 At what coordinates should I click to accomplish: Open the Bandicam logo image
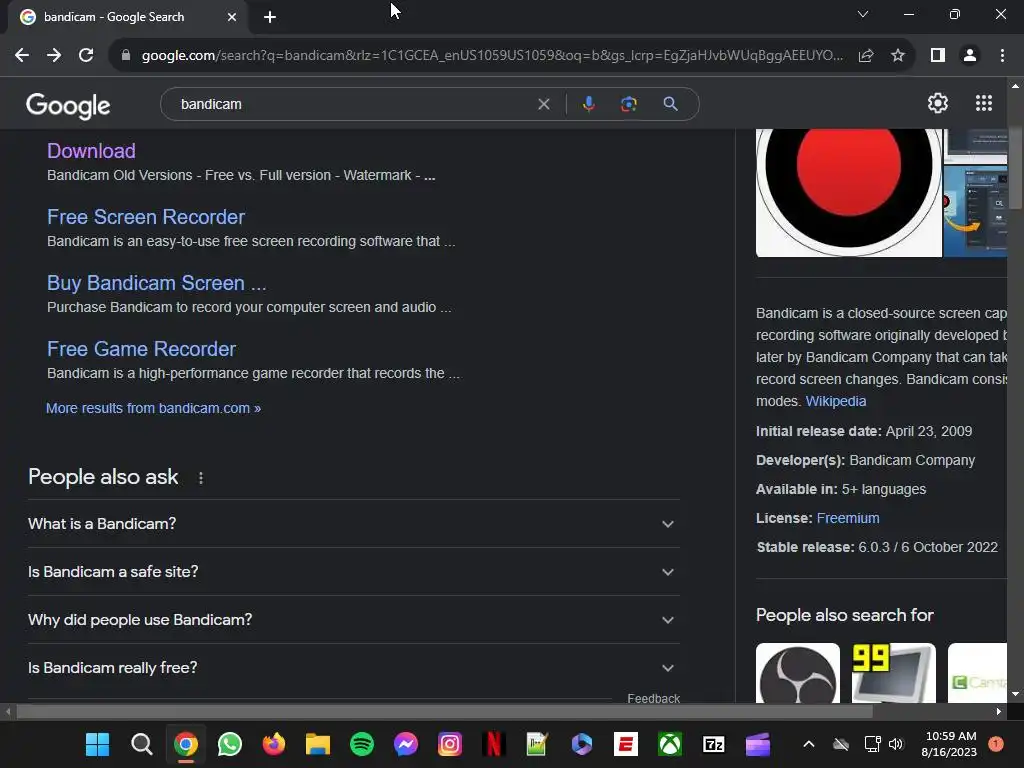point(849,193)
